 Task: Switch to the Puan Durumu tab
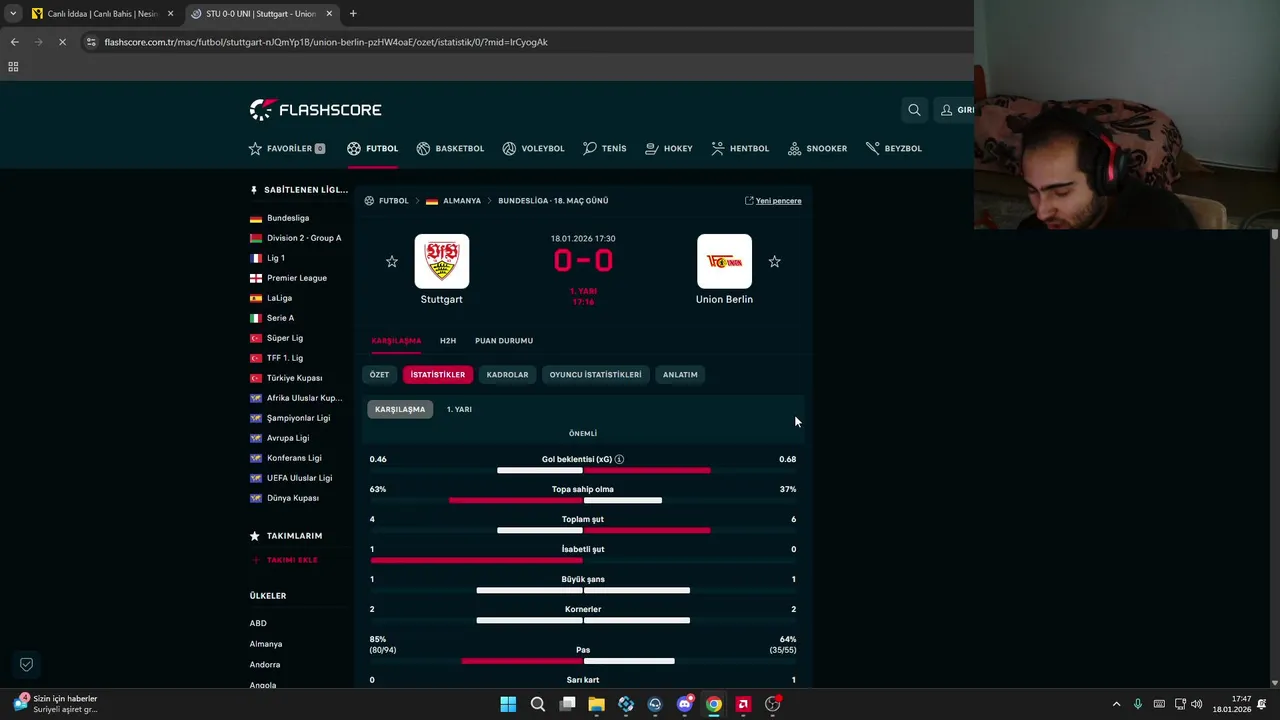tap(504, 341)
